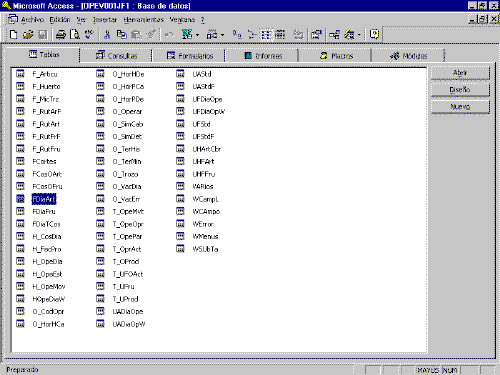Switch to the Informes tab

click(262, 56)
